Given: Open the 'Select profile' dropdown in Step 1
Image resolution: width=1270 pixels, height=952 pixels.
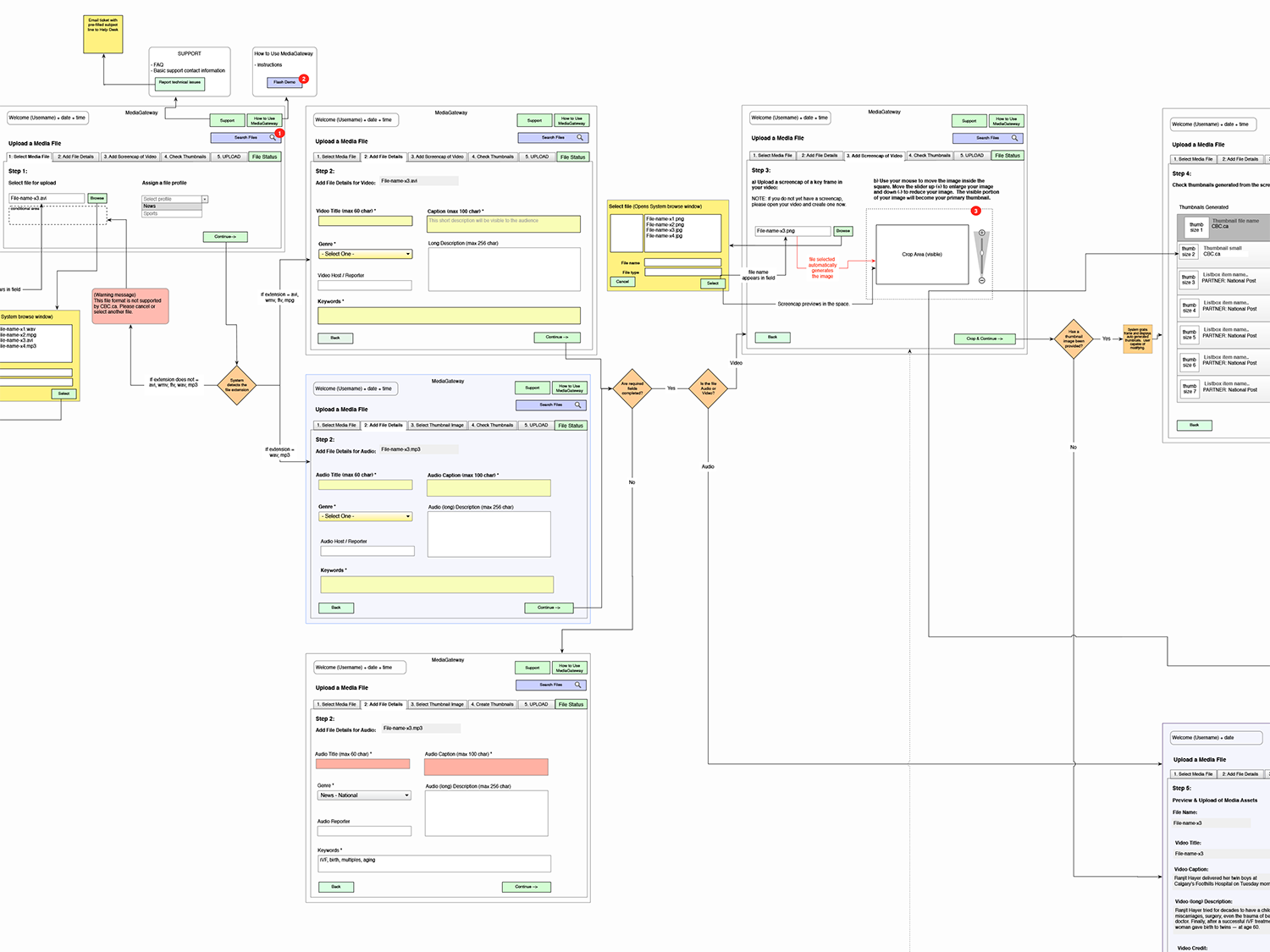Looking at the screenshot, I should (173, 199).
